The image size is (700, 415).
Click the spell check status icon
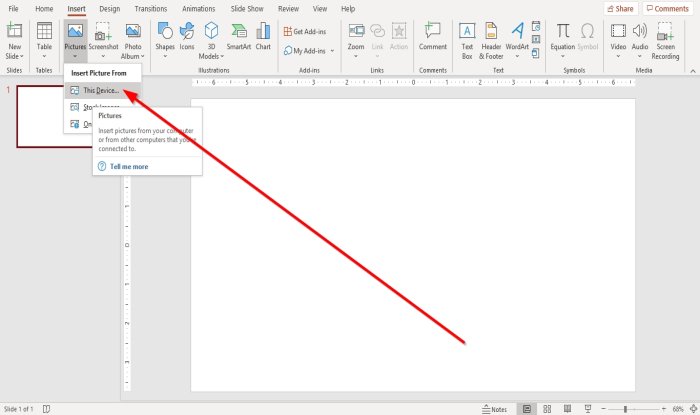click(x=46, y=409)
